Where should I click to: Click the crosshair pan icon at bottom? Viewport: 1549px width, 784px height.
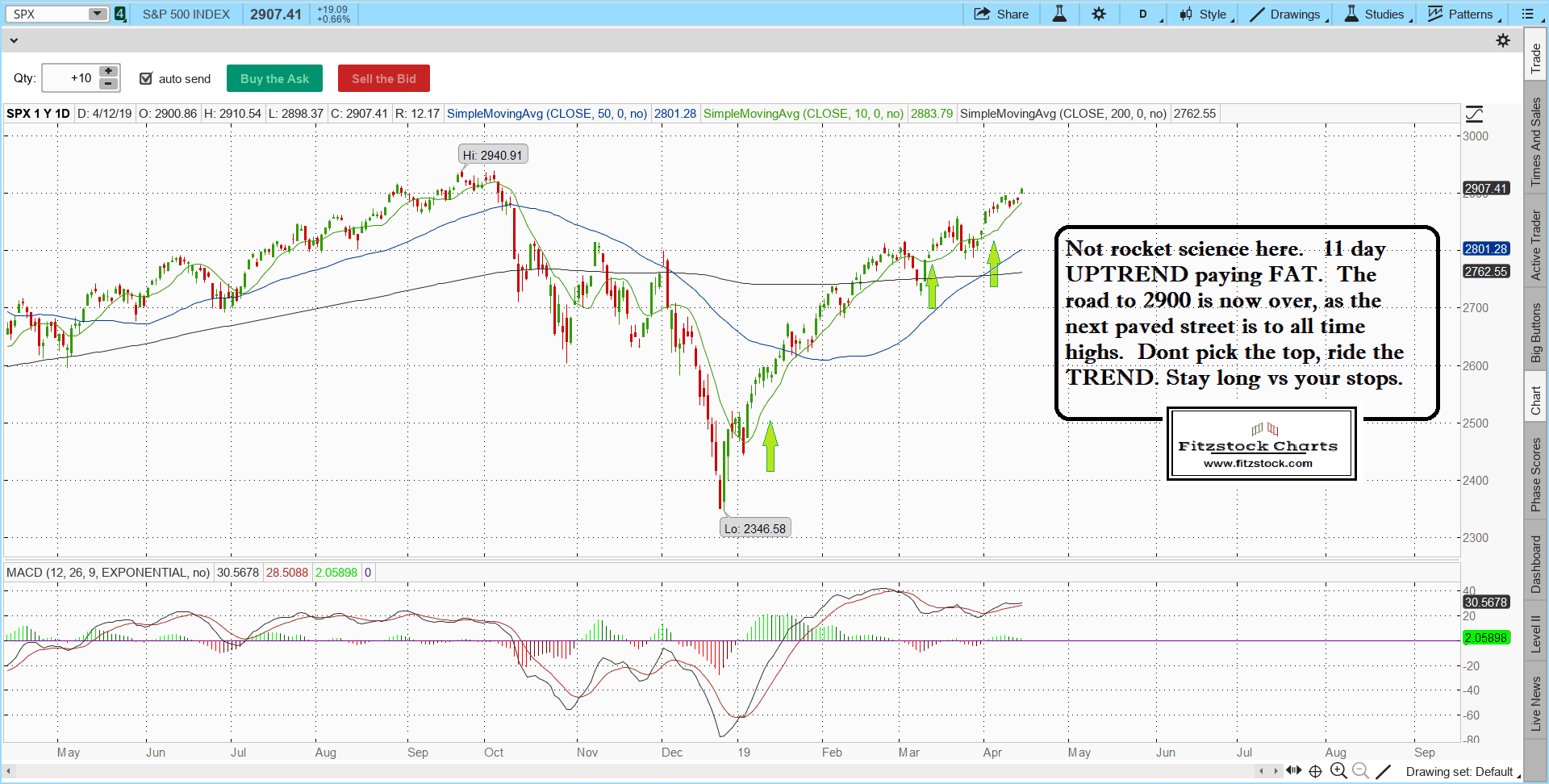(x=1315, y=771)
